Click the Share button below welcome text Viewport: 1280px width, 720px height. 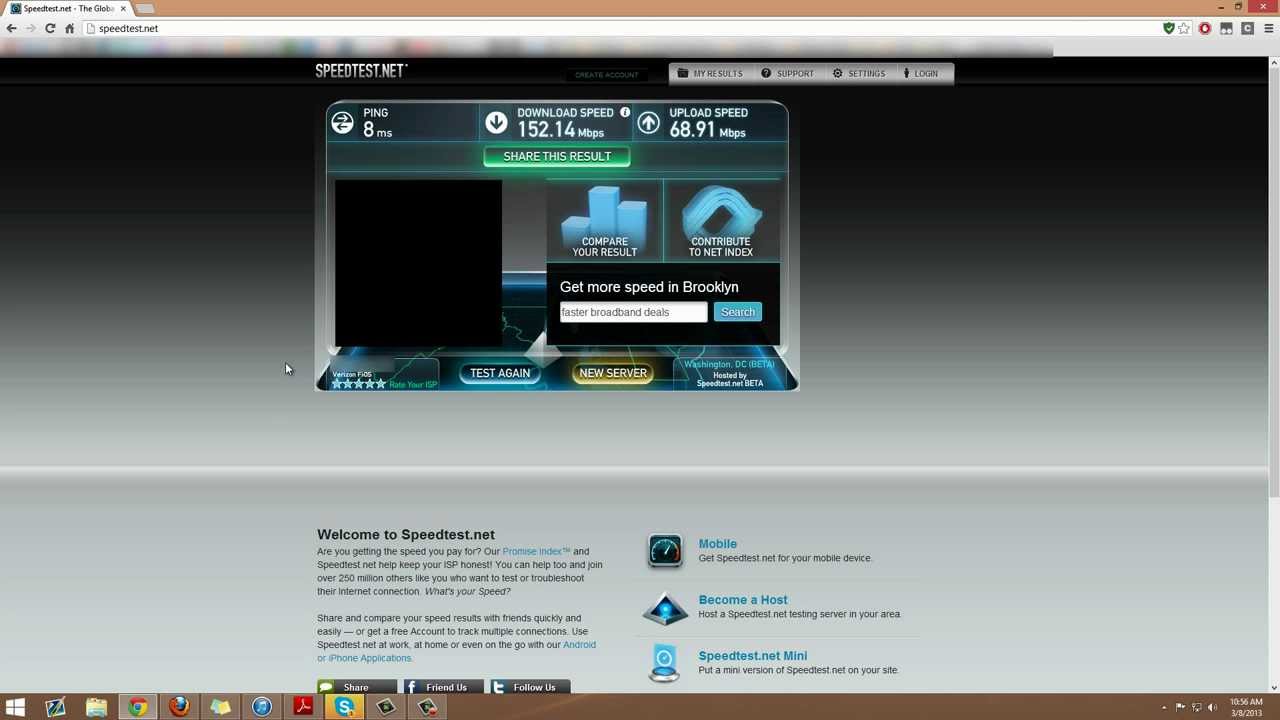[x=357, y=687]
